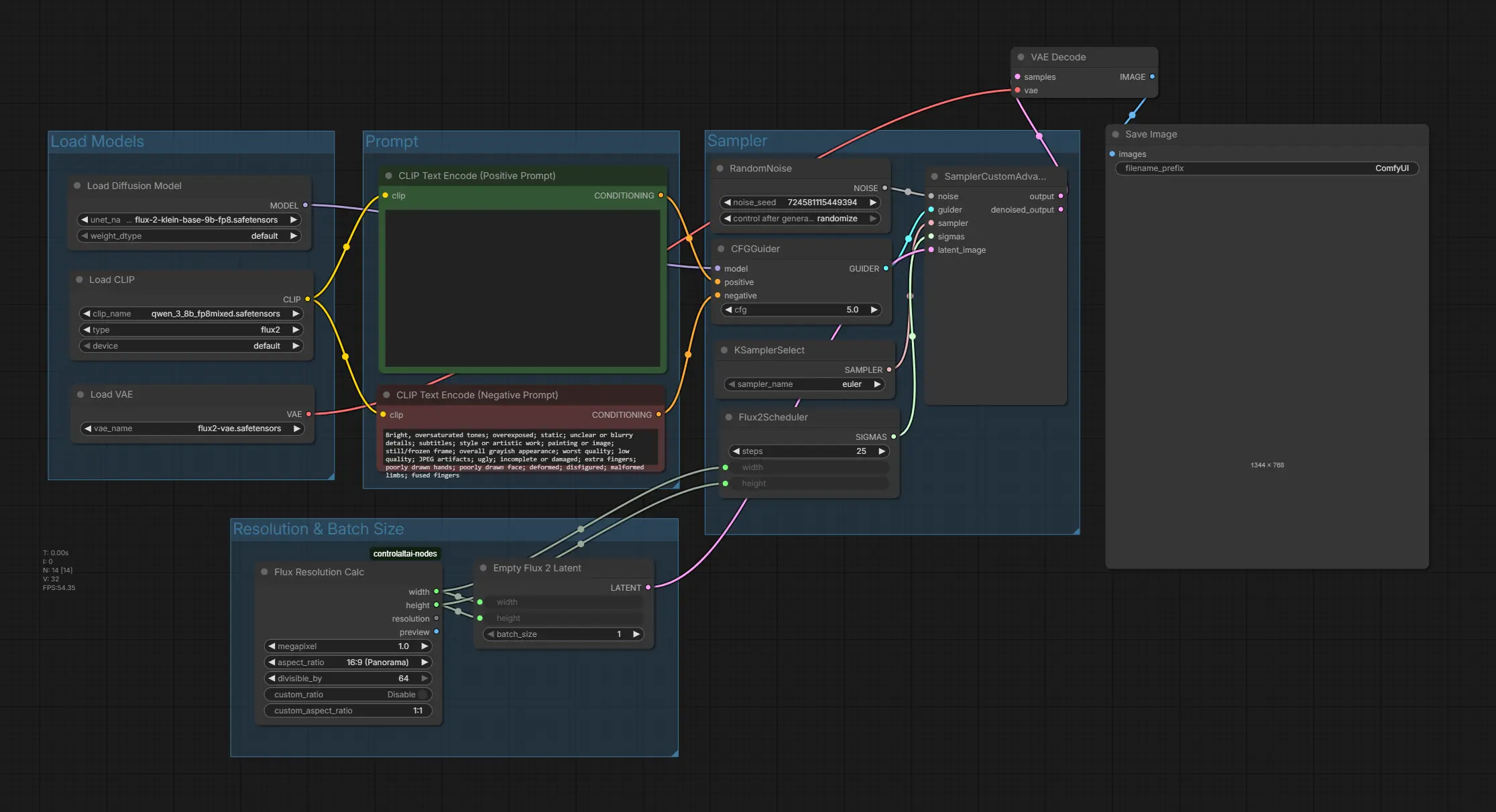The height and width of the screenshot is (812, 1496).
Task: Collapse the Save Image node dot
Action: coord(1115,134)
